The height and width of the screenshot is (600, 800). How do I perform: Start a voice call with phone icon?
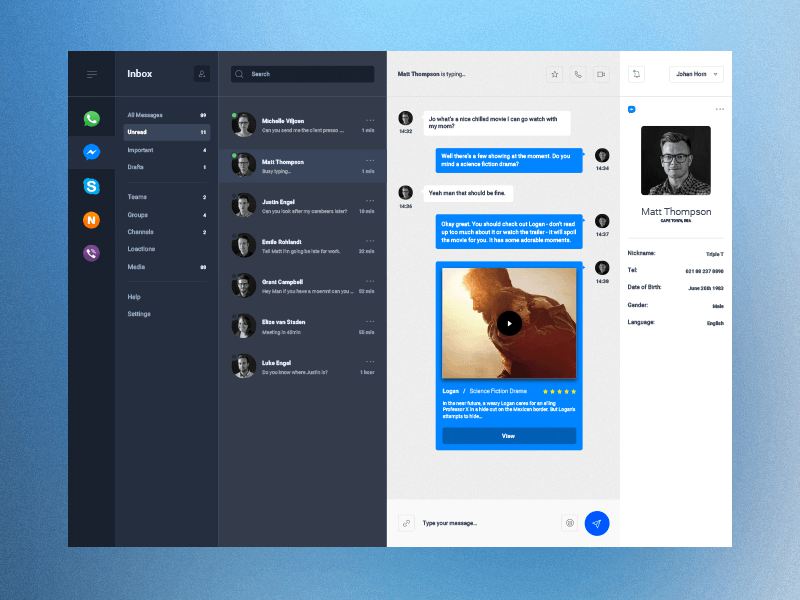coord(578,74)
